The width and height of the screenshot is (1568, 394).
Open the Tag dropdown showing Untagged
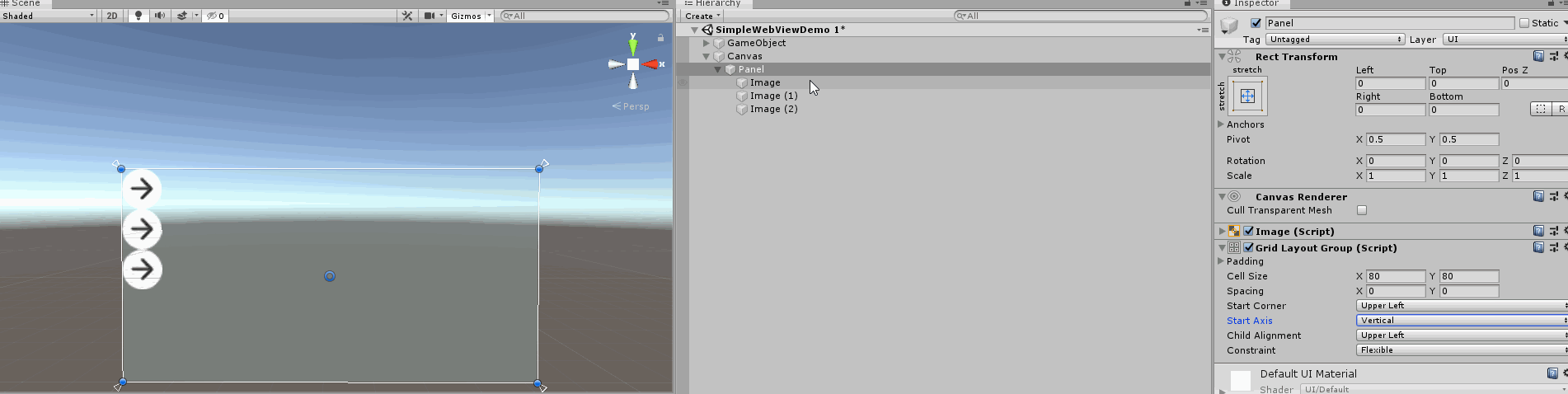1336,40
